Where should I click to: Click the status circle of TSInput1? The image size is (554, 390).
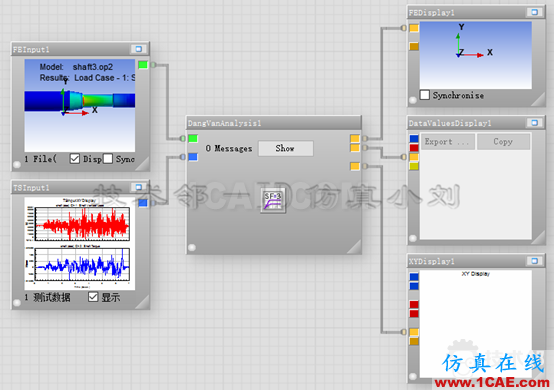pyautogui.click(x=17, y=303)
